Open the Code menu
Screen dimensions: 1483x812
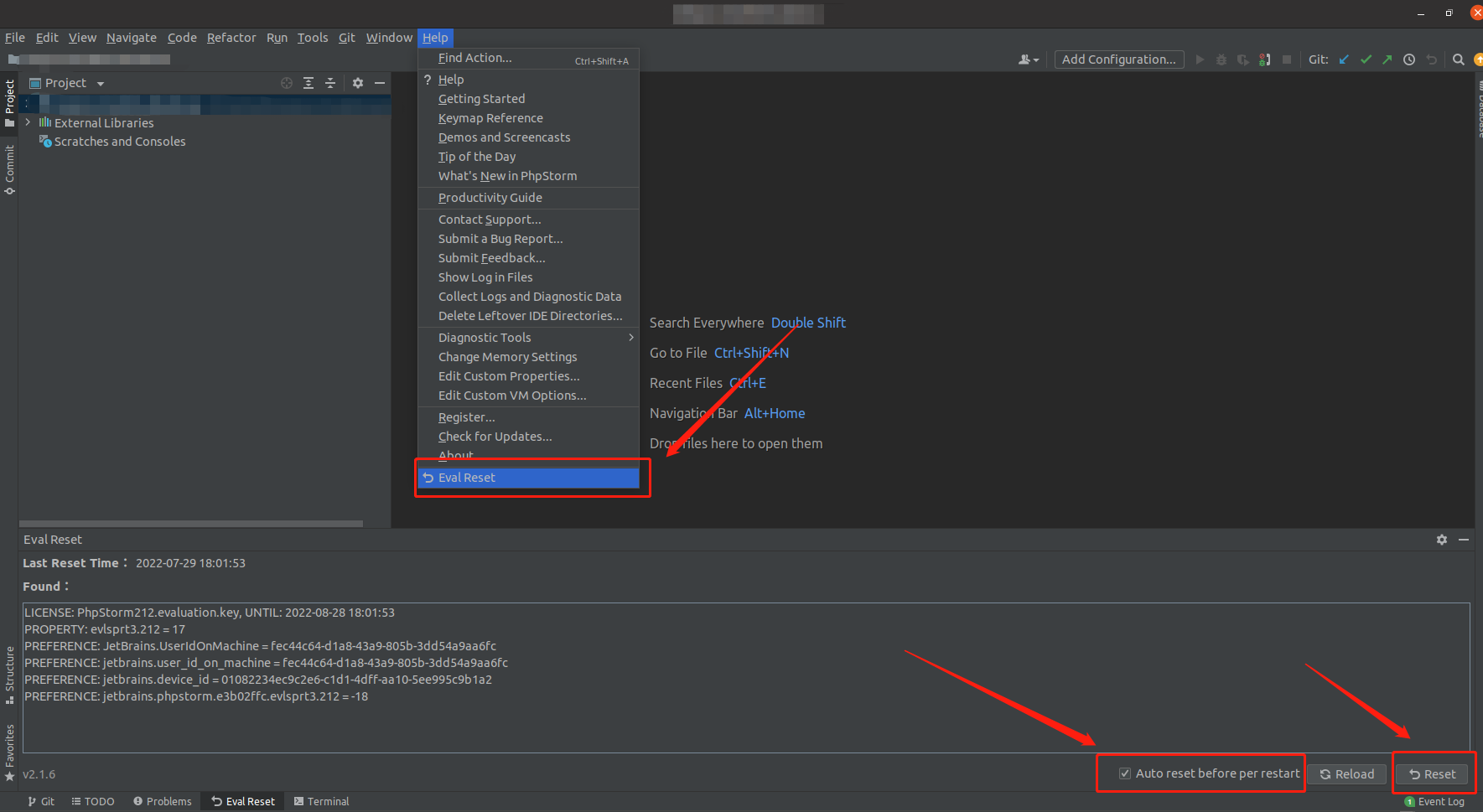click(x=182, y=38)
